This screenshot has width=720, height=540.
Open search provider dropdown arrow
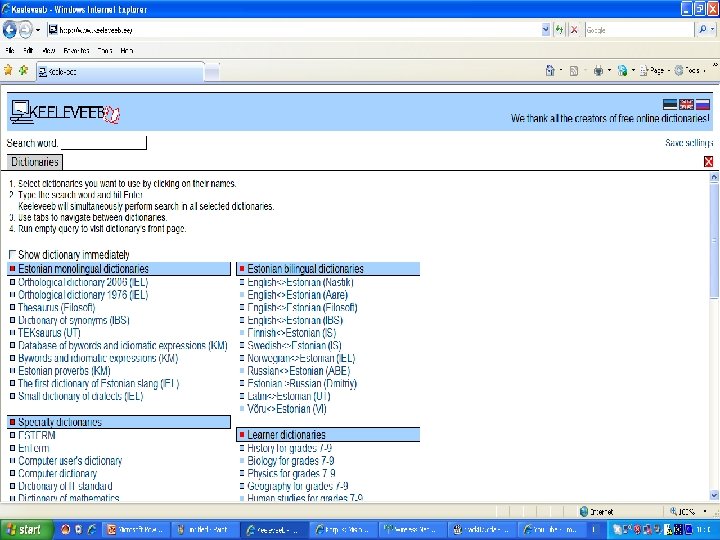click(x=713, y=30)
